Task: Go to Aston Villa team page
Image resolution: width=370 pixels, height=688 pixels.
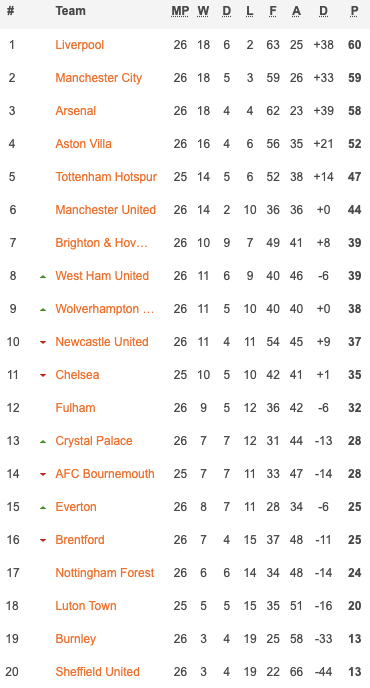Action: click(x=83, y=144)
